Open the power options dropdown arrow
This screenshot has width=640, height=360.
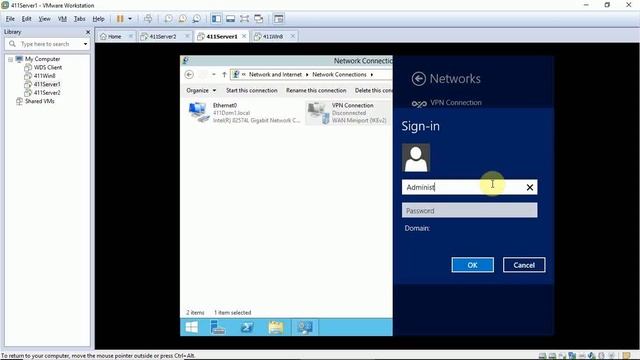(x=130, y=19)
